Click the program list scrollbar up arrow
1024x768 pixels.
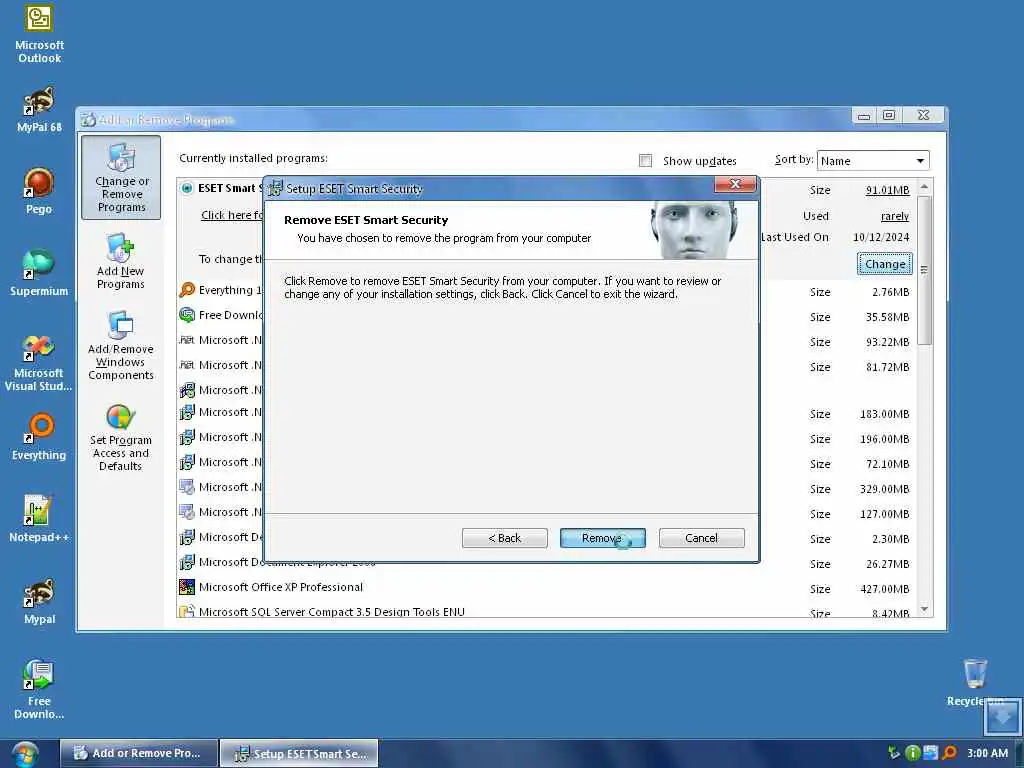924,187
